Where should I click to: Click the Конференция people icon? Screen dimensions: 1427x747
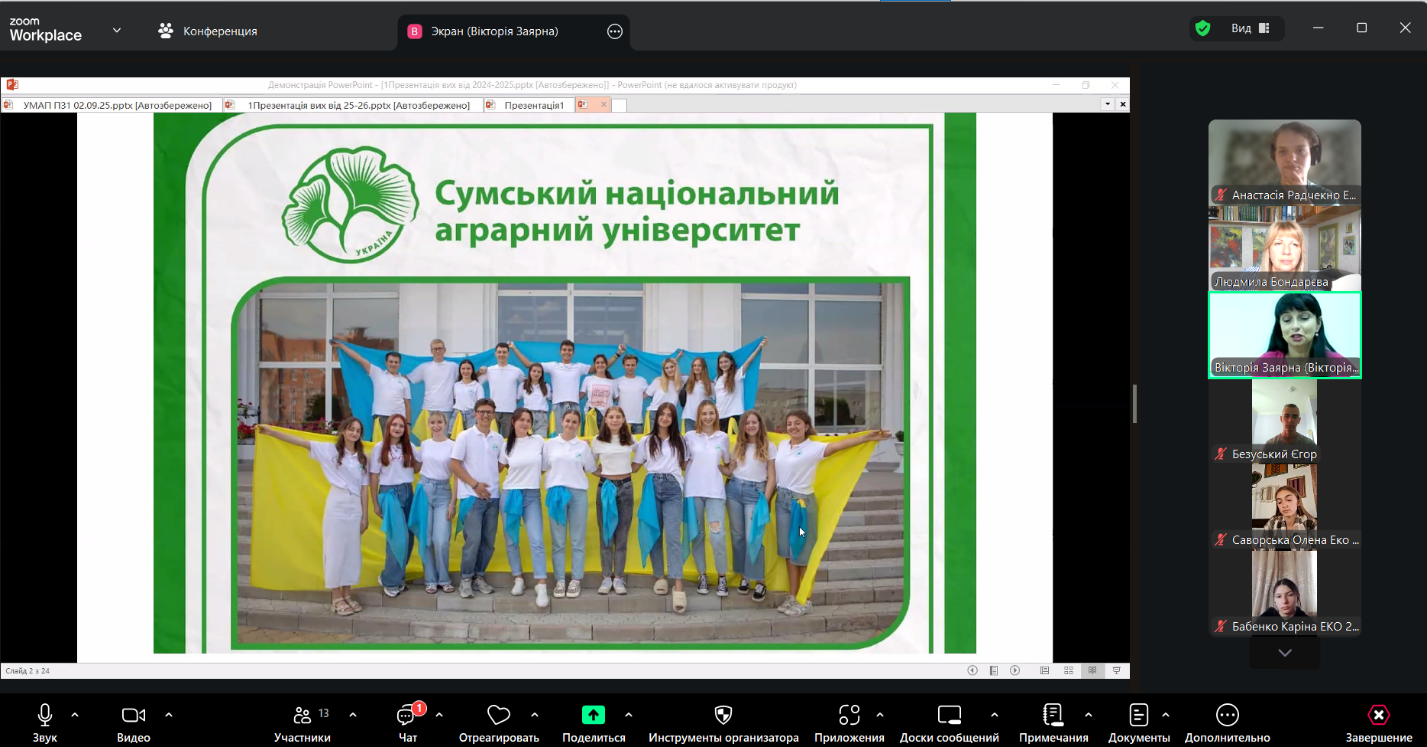pyautogui.click(x=166, y=31)
